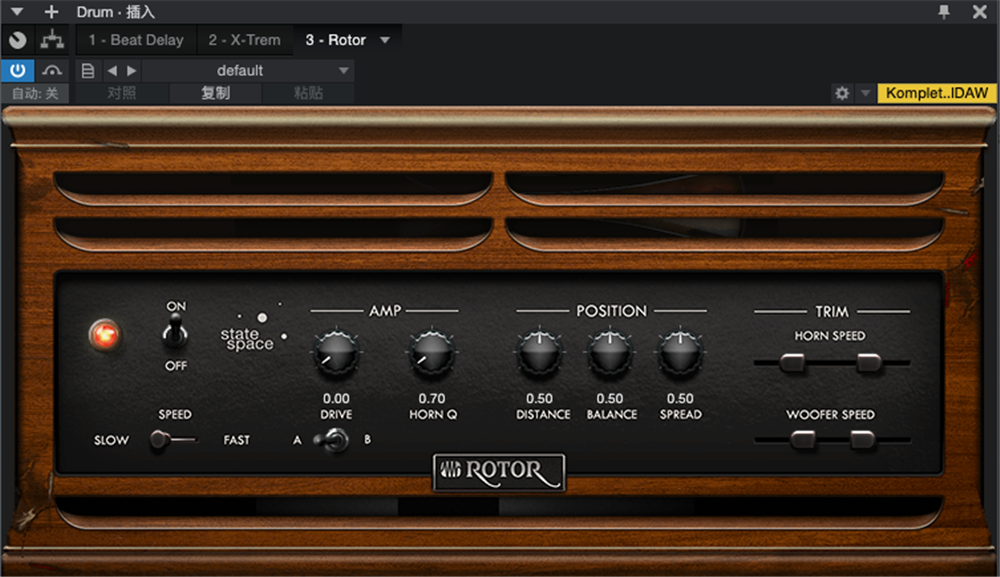Viewport: 1000px width, 577px height.
Task: Open the plugin window menu triangle
Action: coord(17,11)
